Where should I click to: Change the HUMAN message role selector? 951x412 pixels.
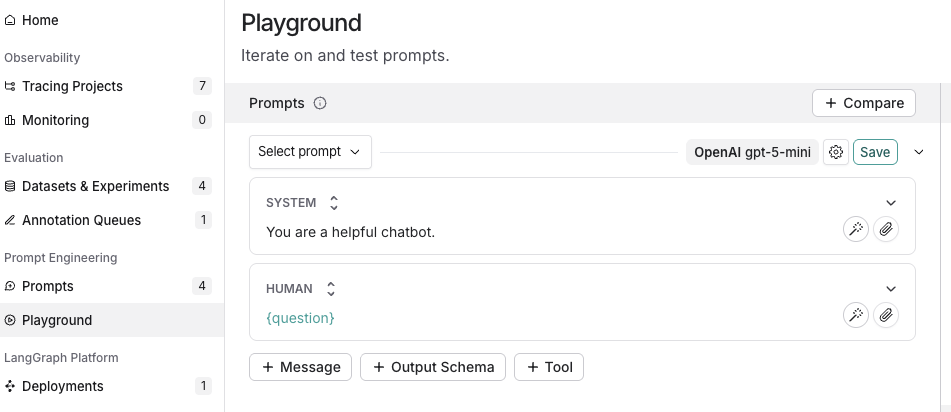click(331, 289)
